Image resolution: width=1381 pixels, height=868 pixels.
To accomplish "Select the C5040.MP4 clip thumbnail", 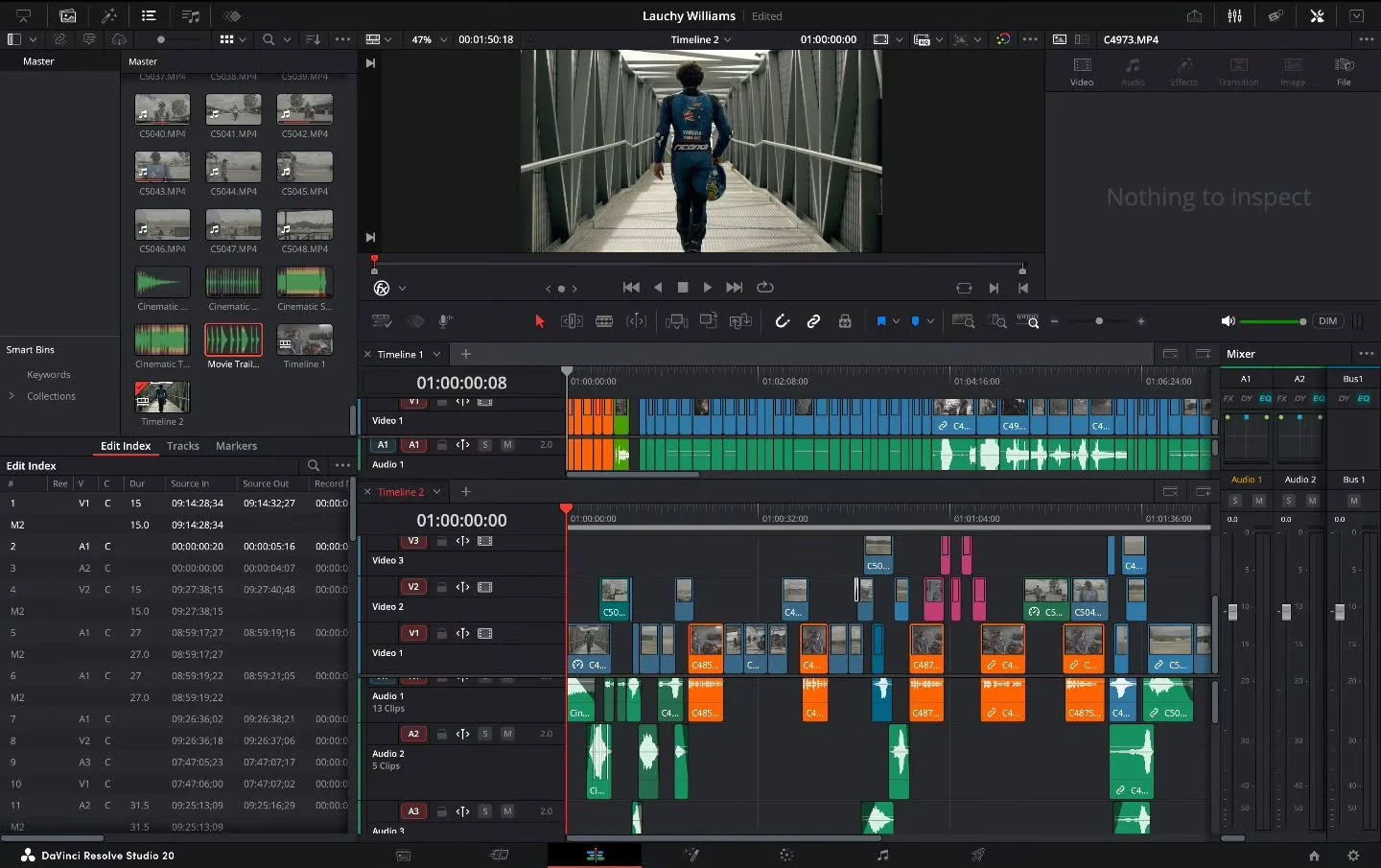I will click(x=161, y=107).
